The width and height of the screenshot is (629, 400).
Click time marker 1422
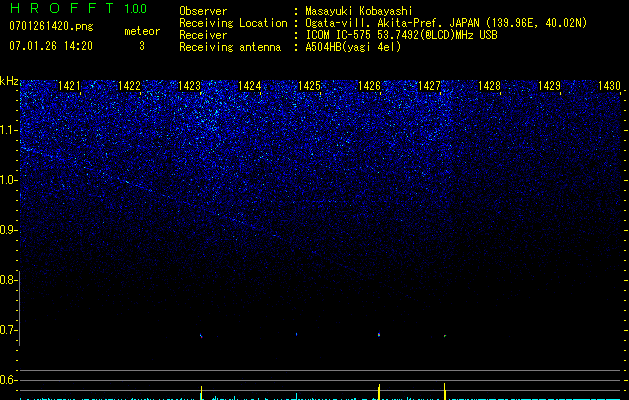[130, 86]
